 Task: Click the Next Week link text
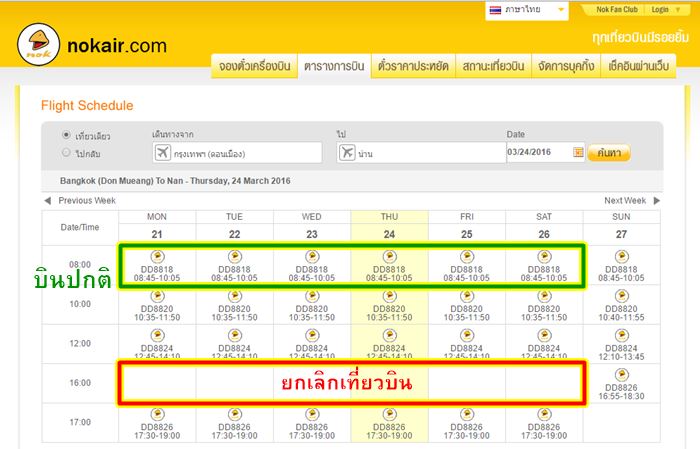click(x=625, y=201)
